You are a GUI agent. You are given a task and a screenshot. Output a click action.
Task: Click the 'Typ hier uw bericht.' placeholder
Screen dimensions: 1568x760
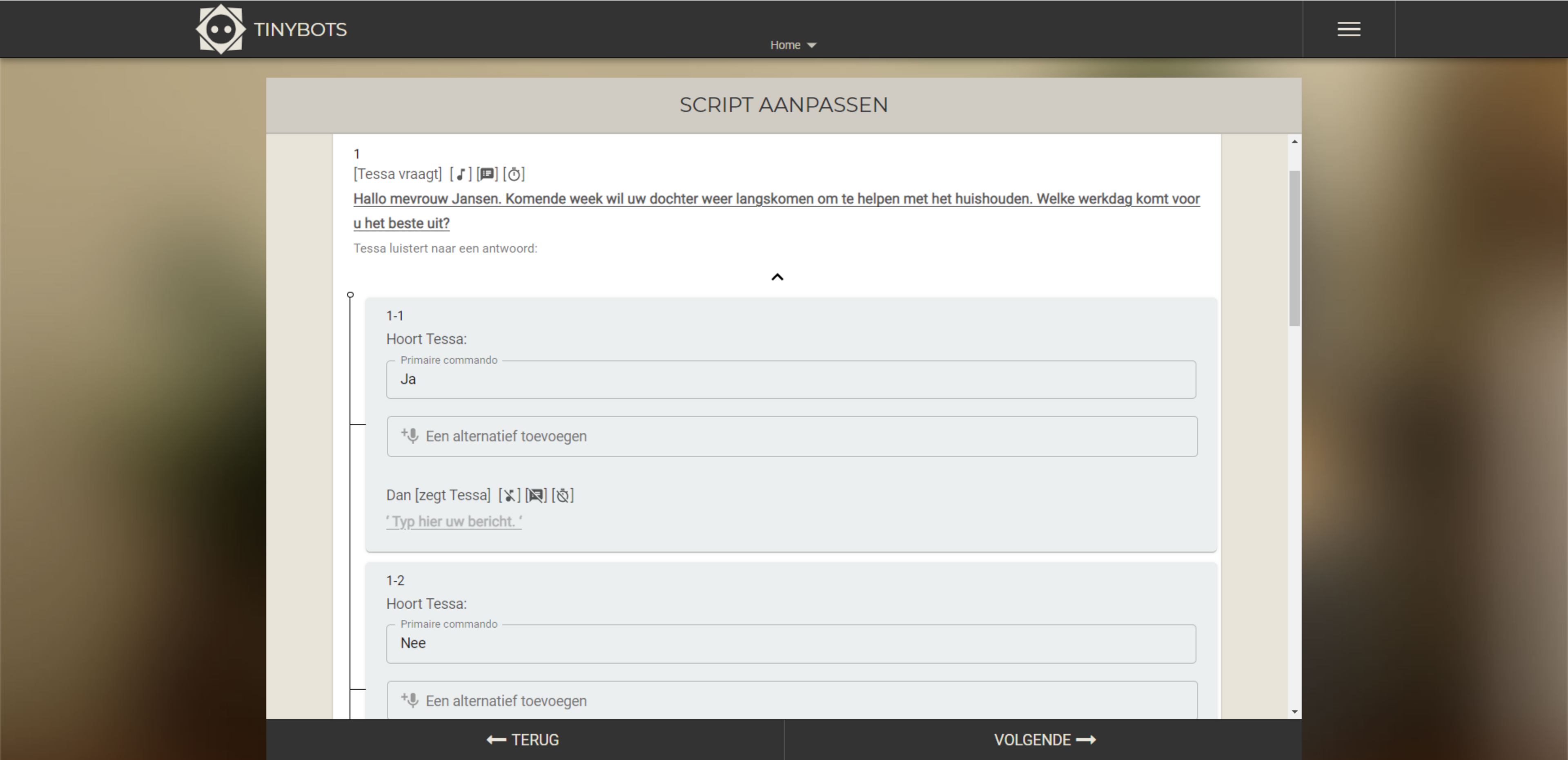tap(454, 522)
